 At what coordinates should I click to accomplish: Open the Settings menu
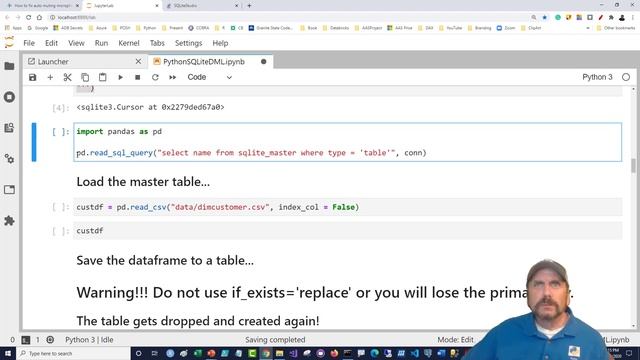coord(189,43)
